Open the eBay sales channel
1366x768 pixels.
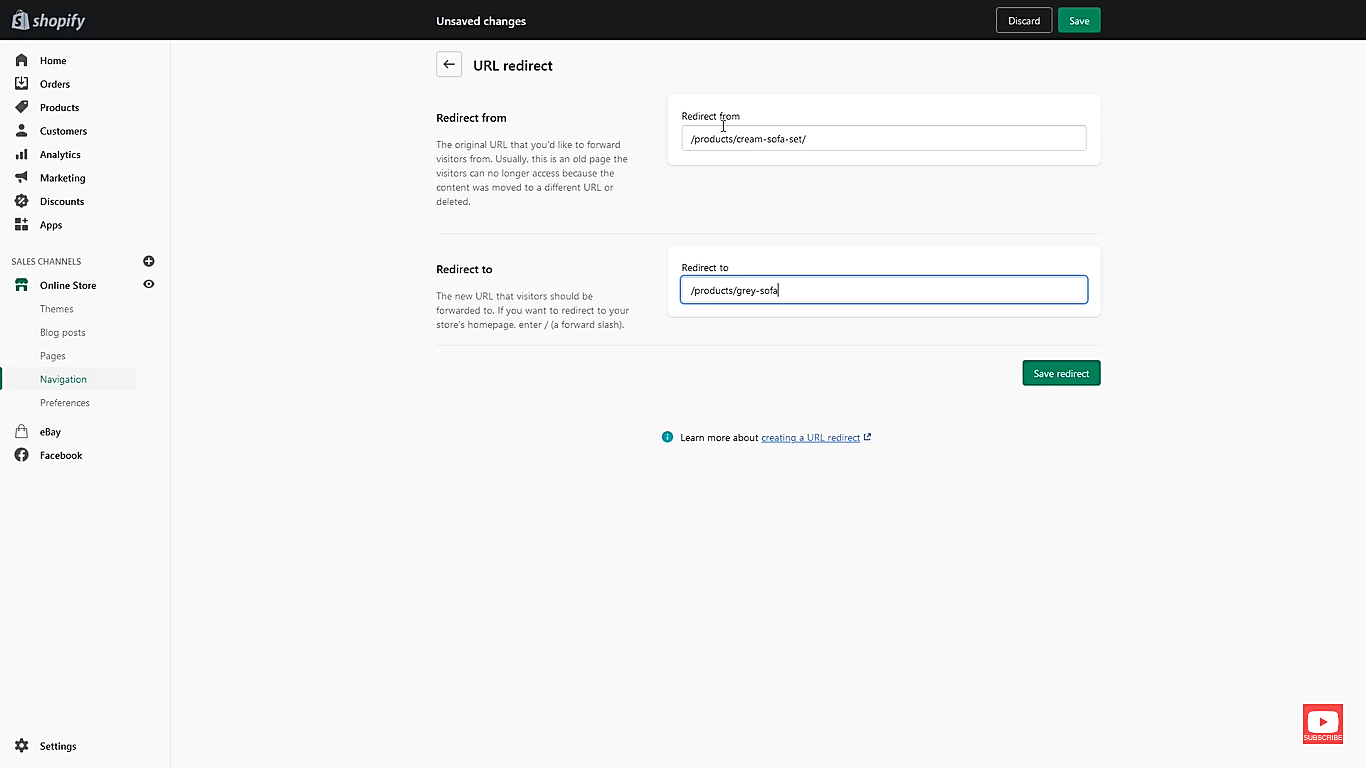tap(50, 432)
